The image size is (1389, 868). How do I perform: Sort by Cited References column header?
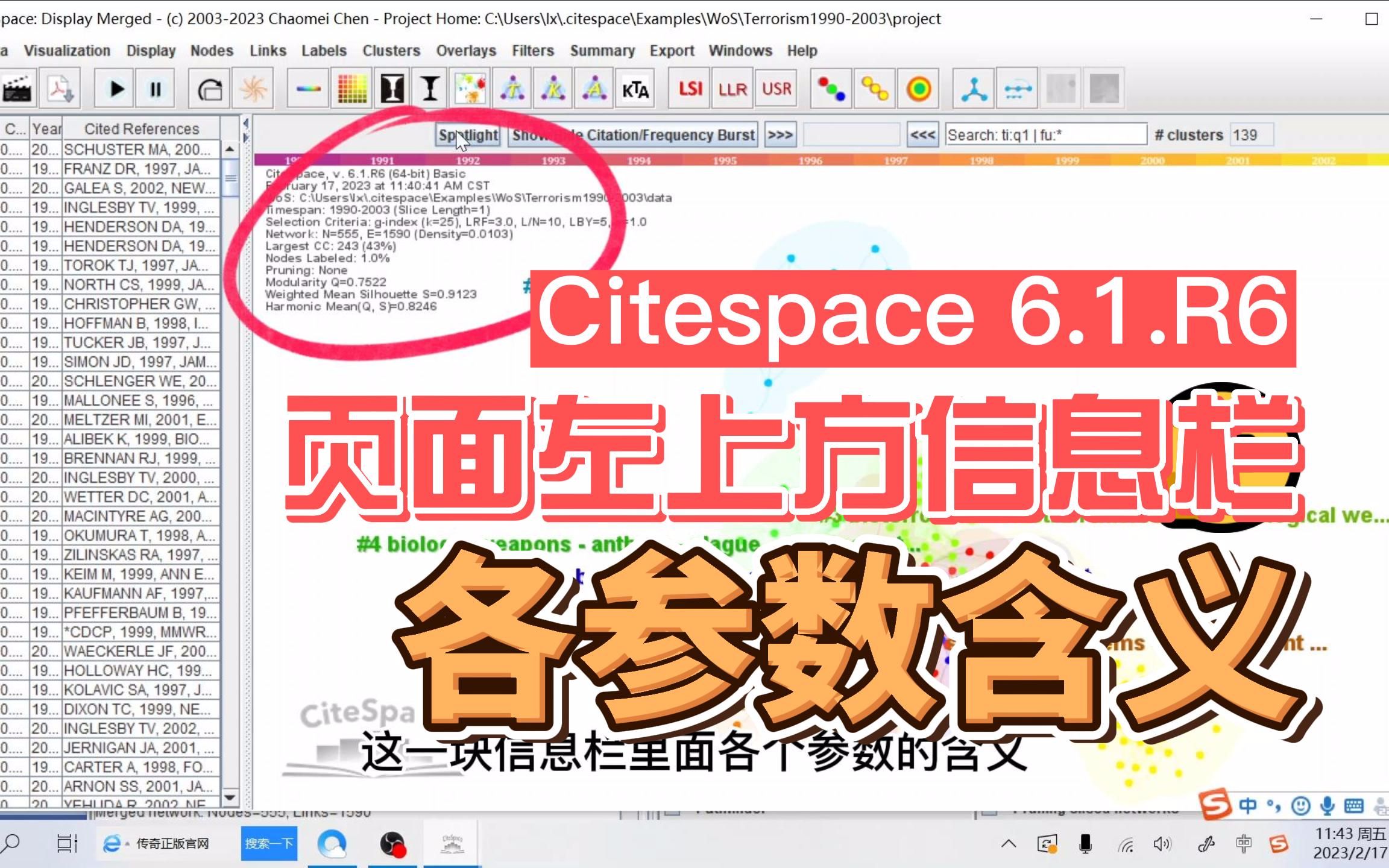[x=142, y=129]
